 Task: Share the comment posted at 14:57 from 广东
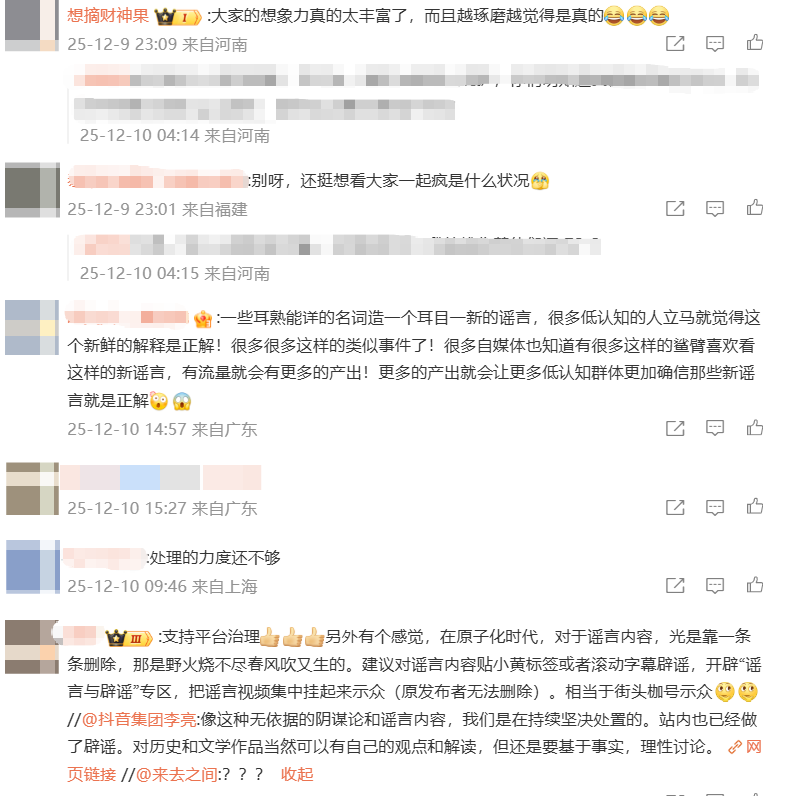[675, 428]
